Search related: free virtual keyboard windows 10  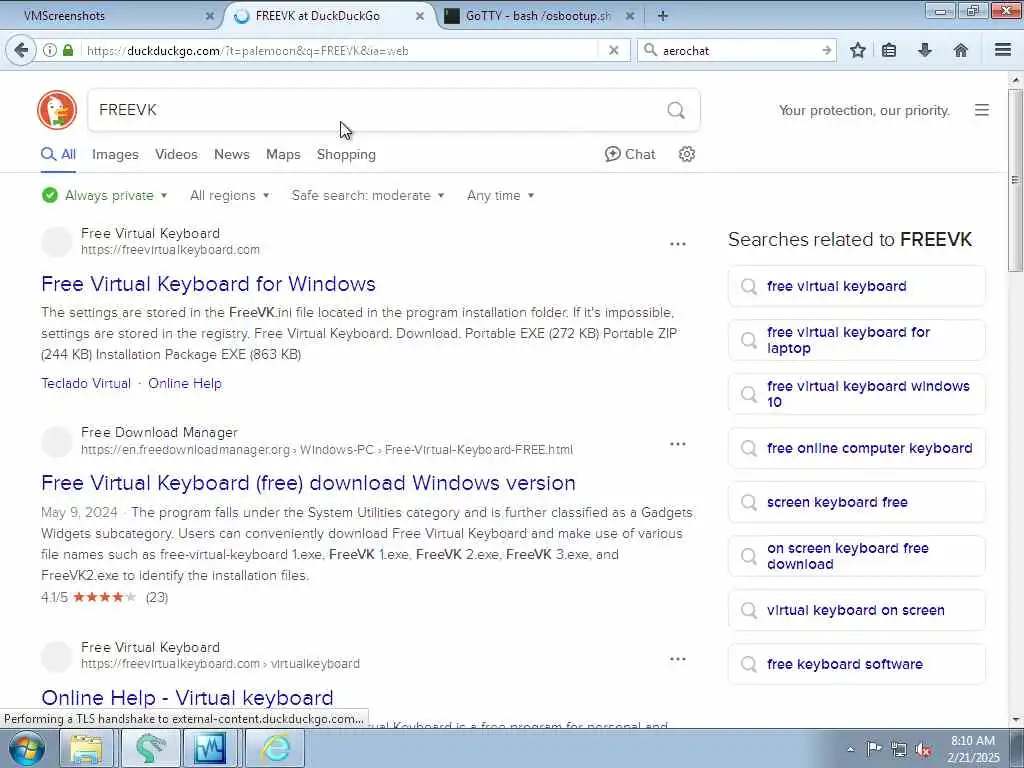pos(856,394)
